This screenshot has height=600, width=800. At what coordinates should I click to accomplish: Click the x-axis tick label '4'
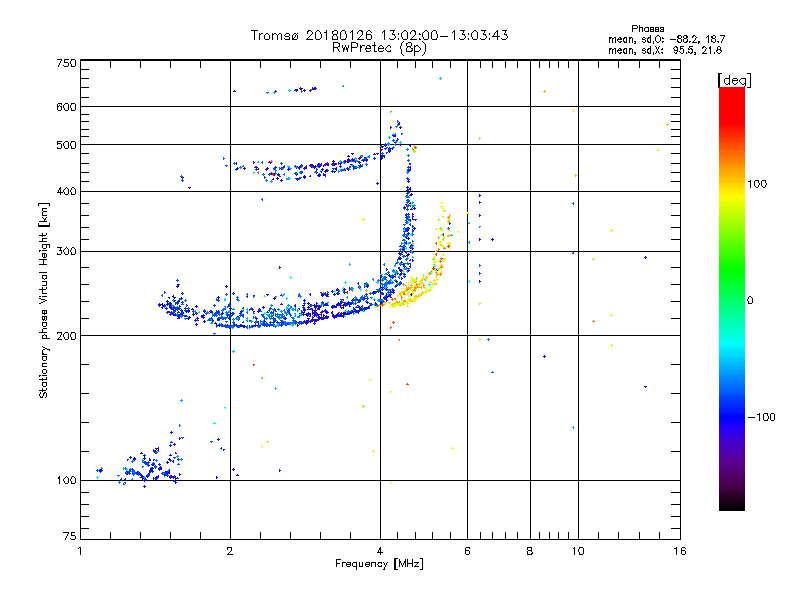380,551
